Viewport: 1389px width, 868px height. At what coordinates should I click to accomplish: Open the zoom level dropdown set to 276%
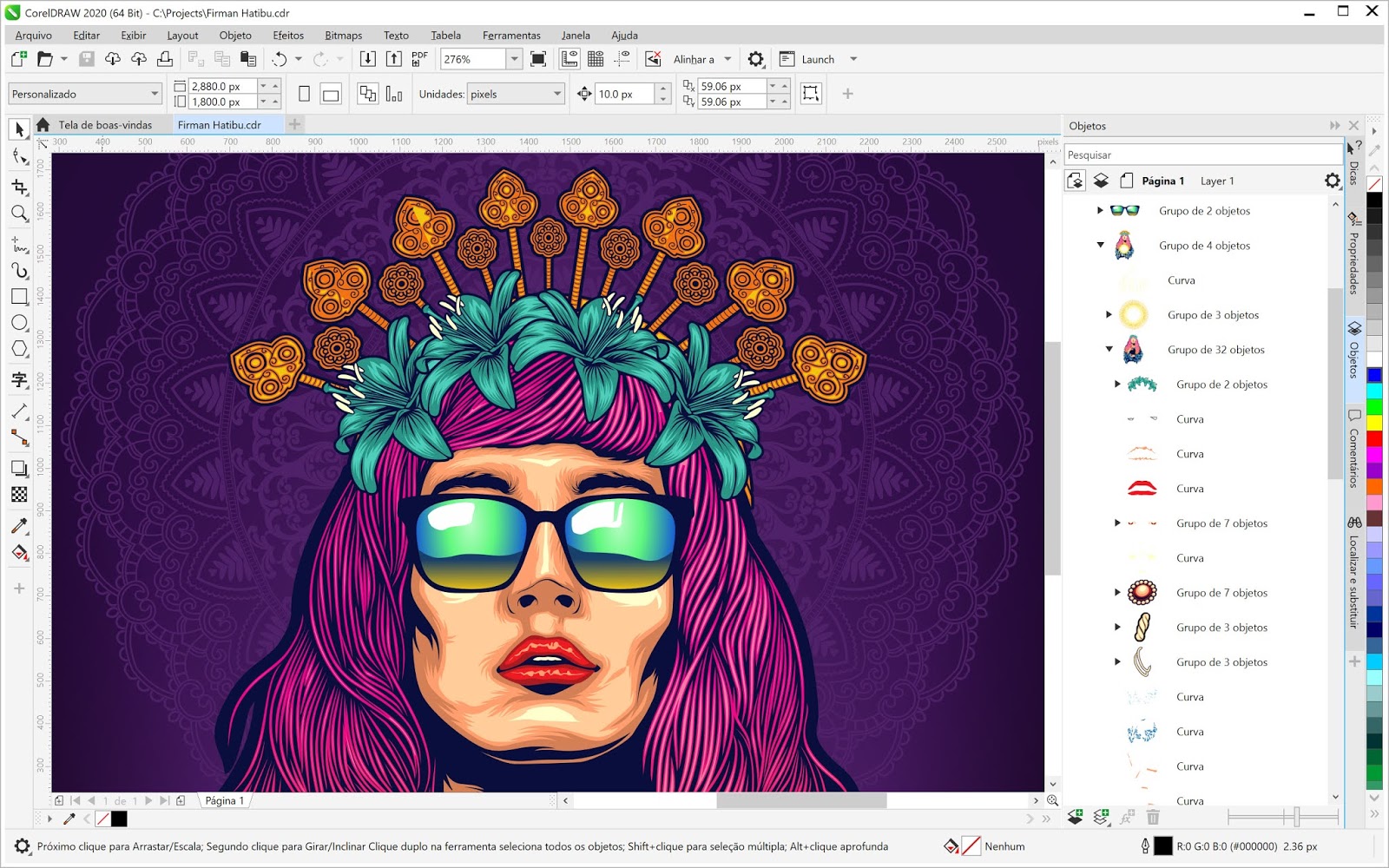[x=513, y=59]
